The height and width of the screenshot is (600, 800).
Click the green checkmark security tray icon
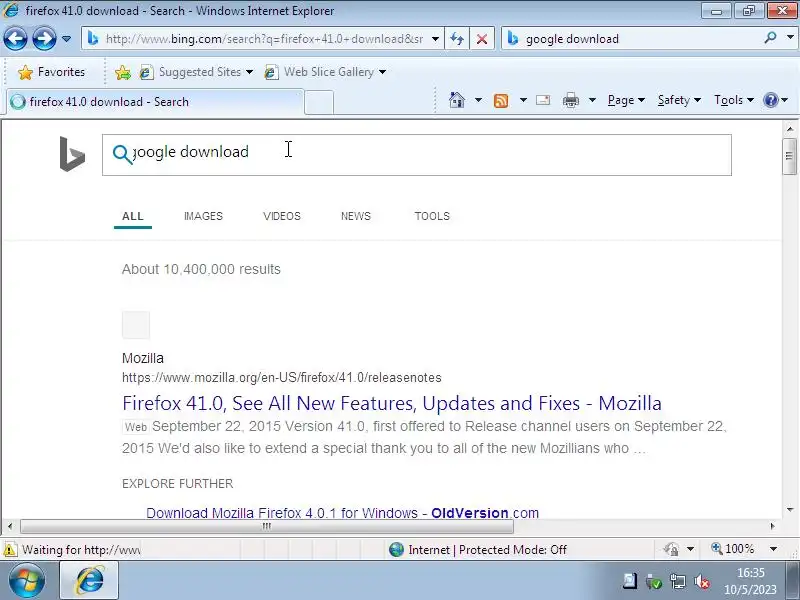654,582
